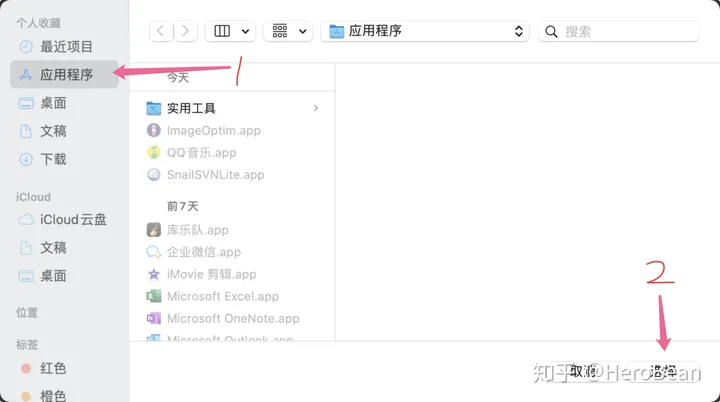Click the 下载 download arrow icon
This screenshot has height=402, width=720.
tap(26, 159)
